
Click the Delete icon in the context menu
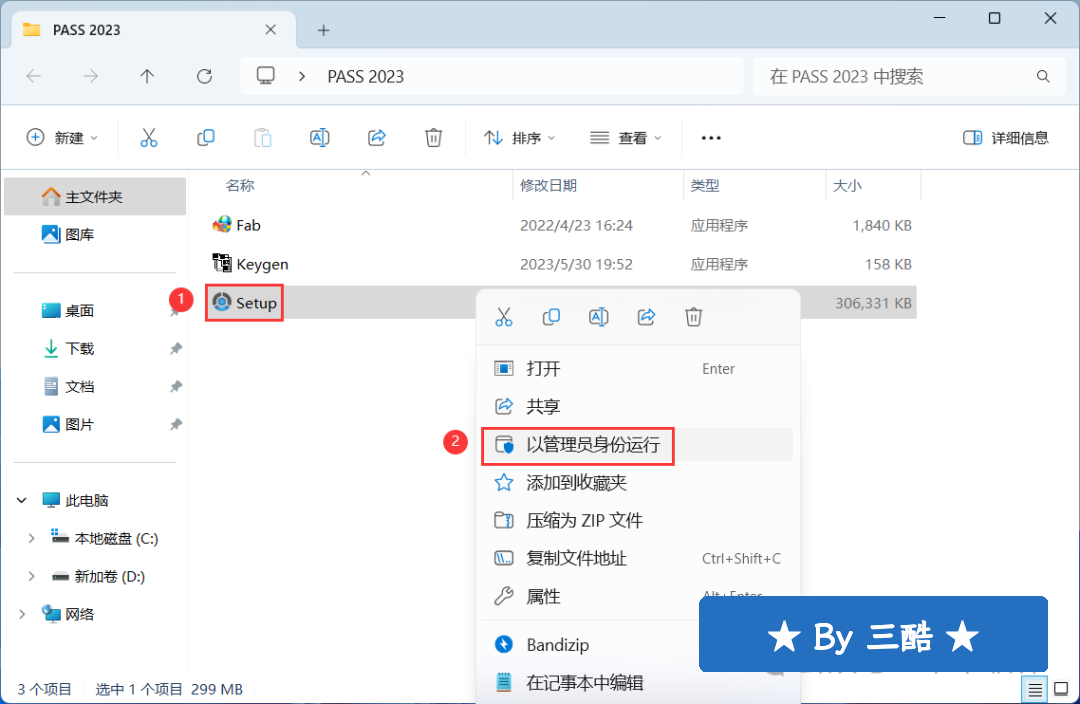(x=694, y=317)
